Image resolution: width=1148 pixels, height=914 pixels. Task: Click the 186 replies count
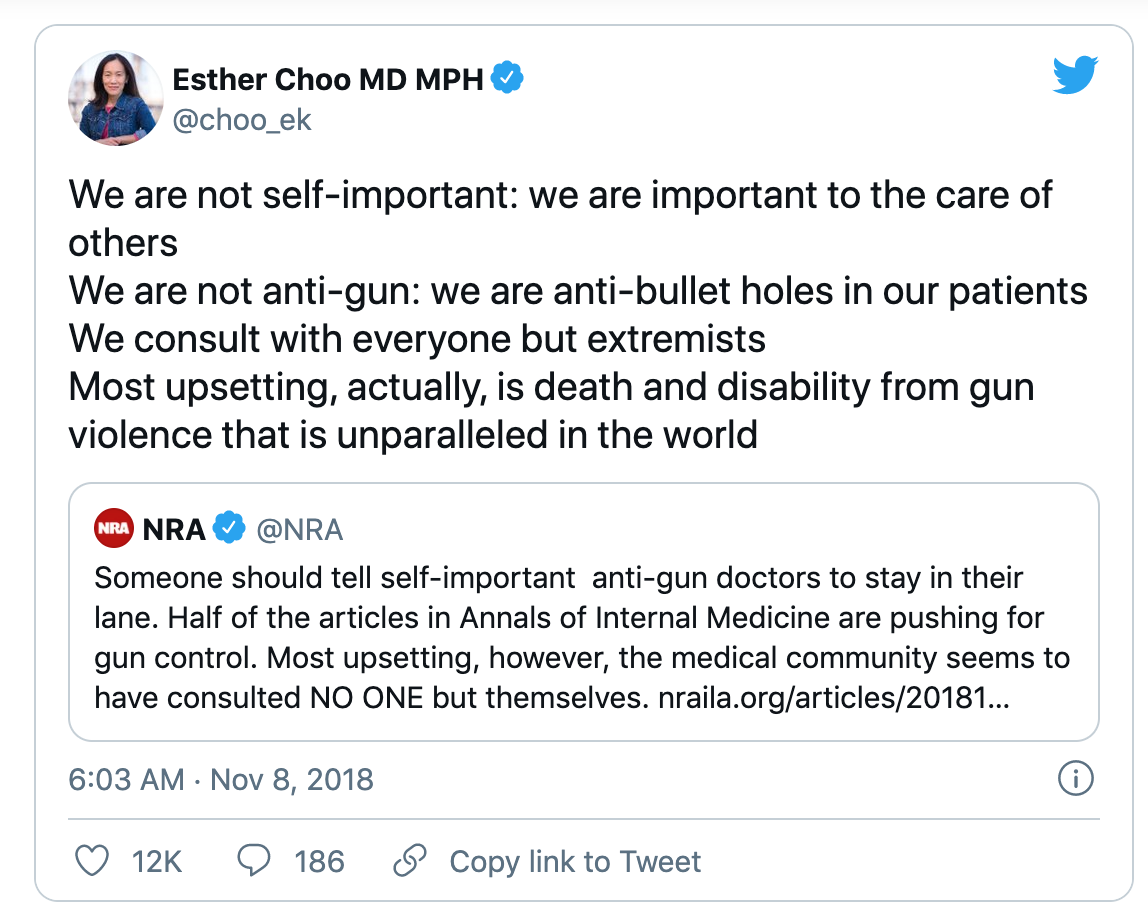coord(319,861)
